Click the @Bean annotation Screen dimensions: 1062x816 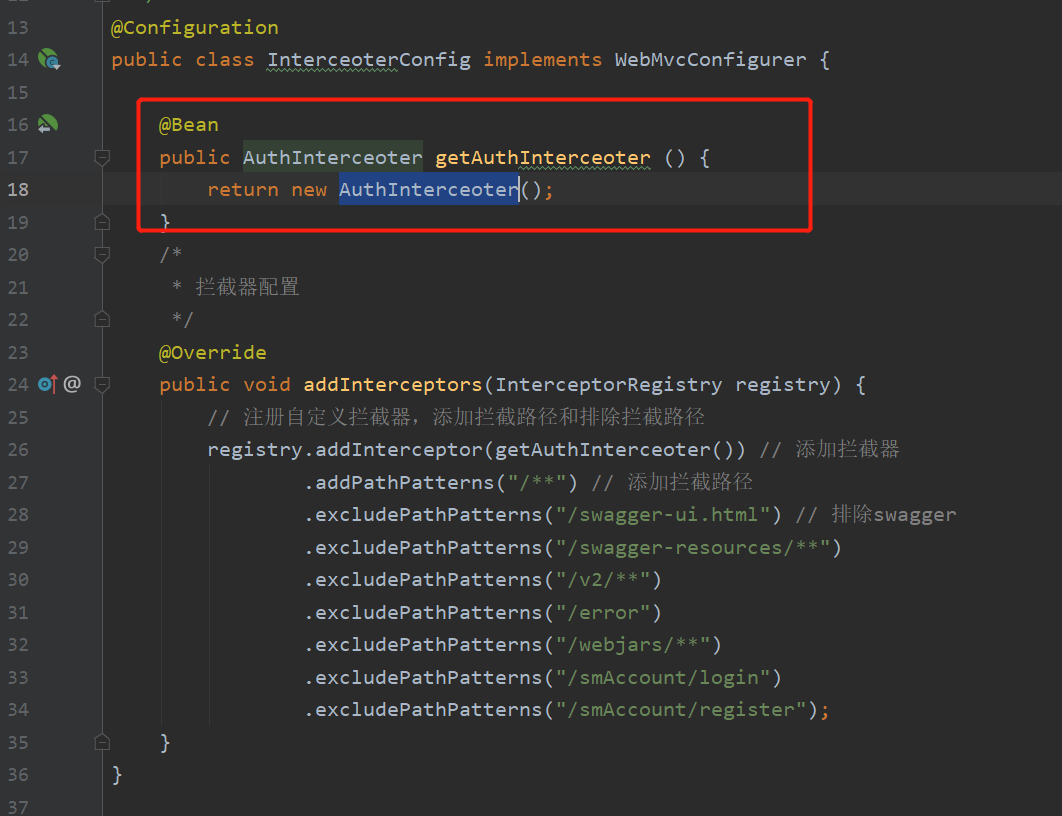(x=189, y=125)
